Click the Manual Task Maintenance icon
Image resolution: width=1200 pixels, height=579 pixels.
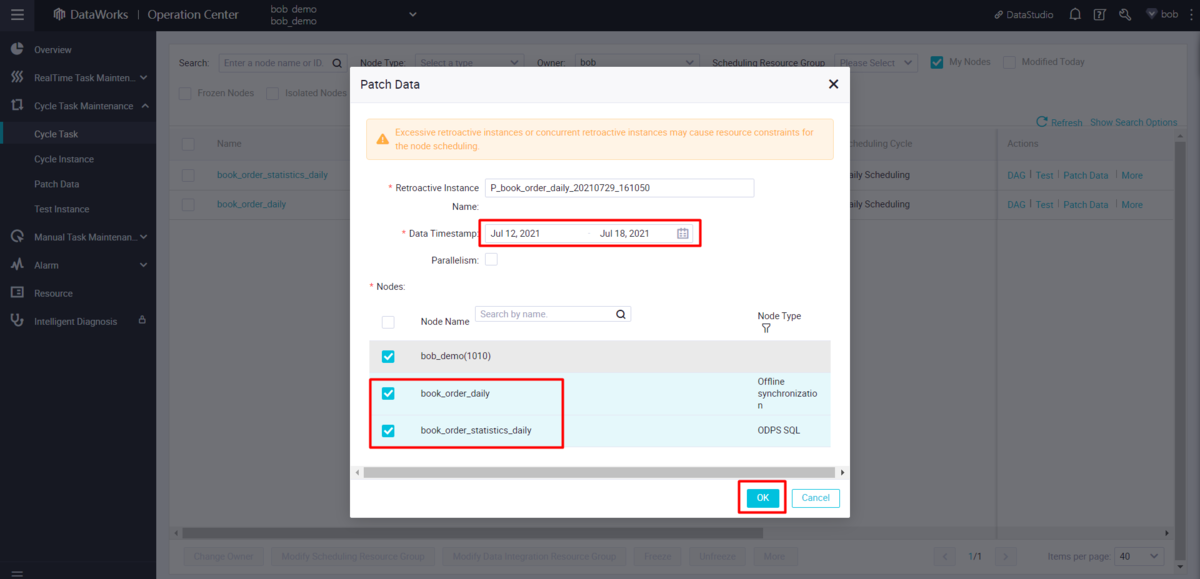[x=17, y=237]
